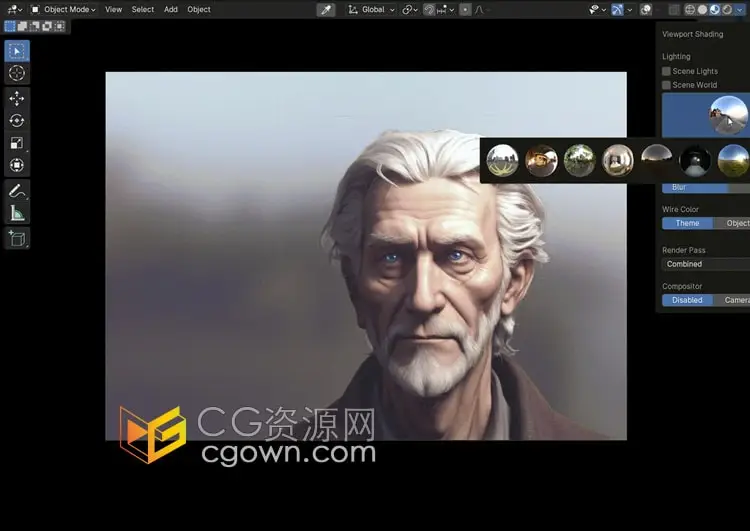750x531 pixels.
Task: Set Compositor to Disabled
Action: 687,300
